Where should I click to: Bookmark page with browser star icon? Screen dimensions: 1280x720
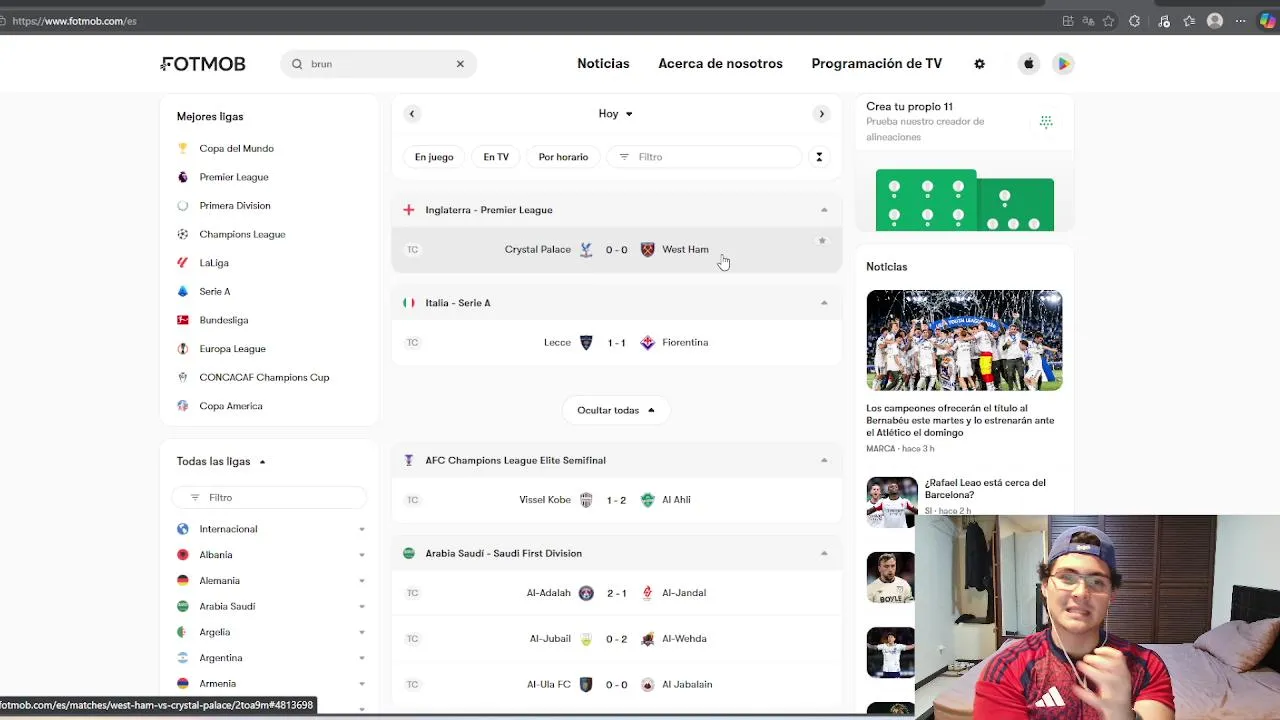pyautogui.click(x=1108, y=21)
